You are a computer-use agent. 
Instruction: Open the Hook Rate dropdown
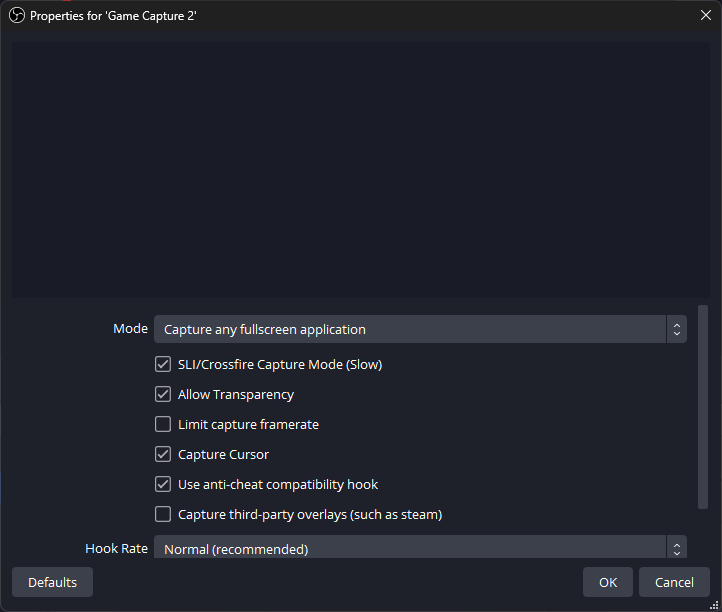(420, 547)
